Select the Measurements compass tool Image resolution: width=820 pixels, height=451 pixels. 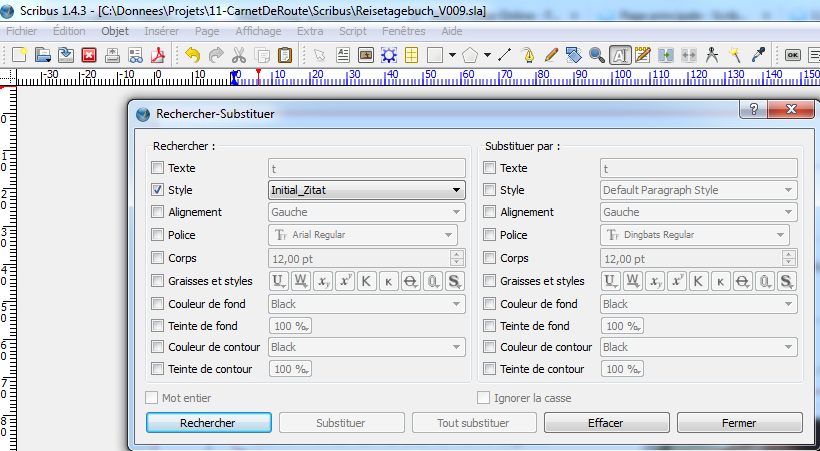(712, 55)
